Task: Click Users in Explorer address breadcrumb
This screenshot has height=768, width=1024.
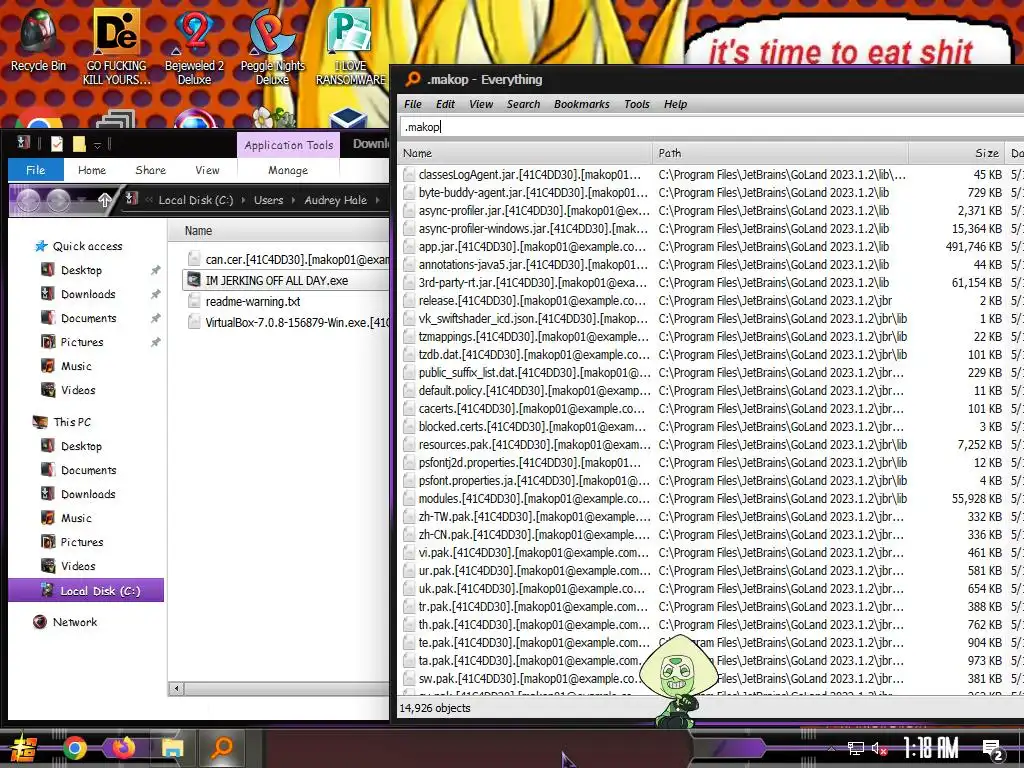Action: click(x=268, y=200)
